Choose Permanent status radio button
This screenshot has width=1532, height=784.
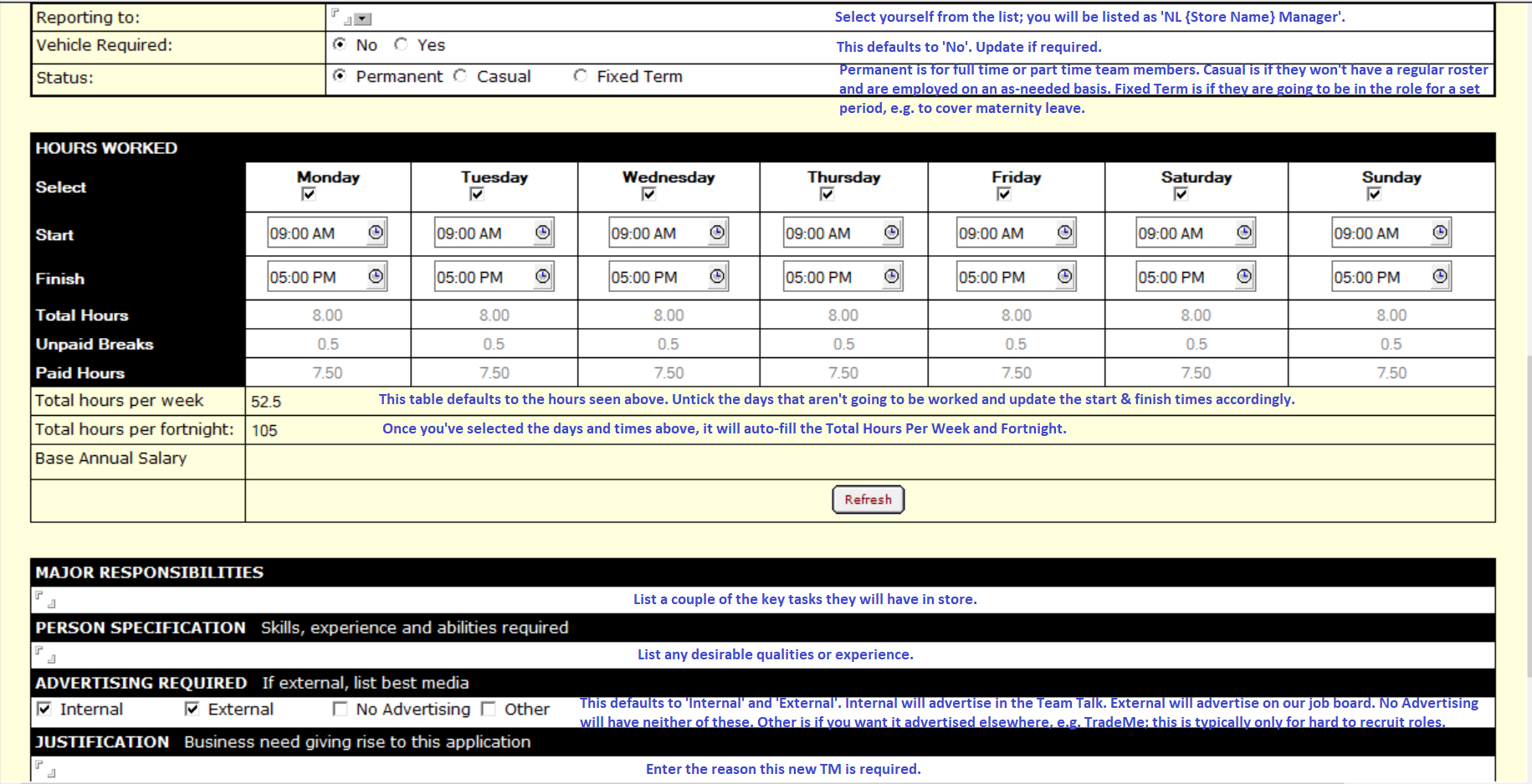point(340,75)
